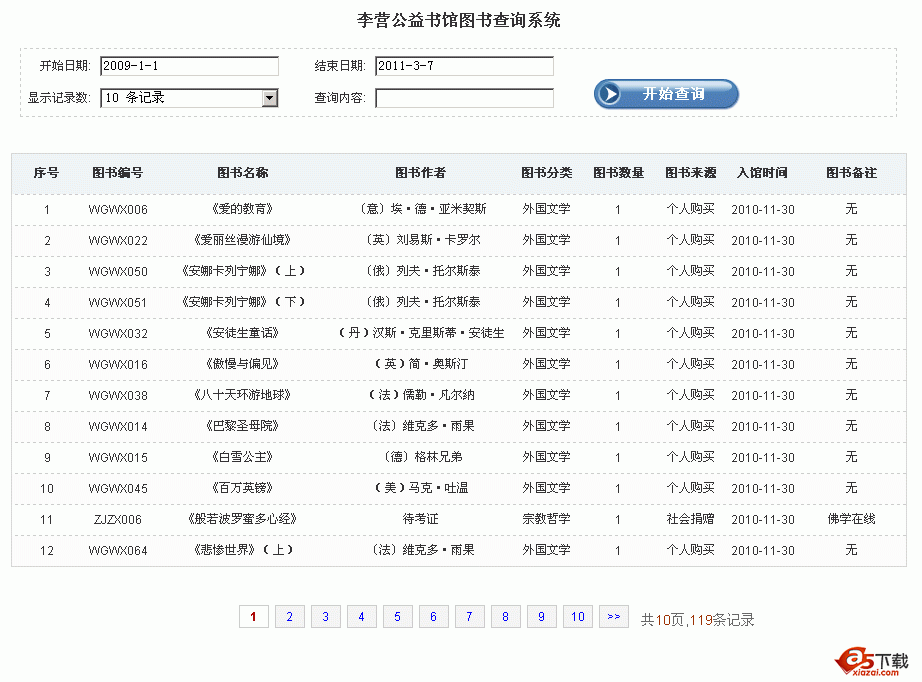The image size is (922, 682).
Task: Click the 结束日期 end date field
Action: 464,66
